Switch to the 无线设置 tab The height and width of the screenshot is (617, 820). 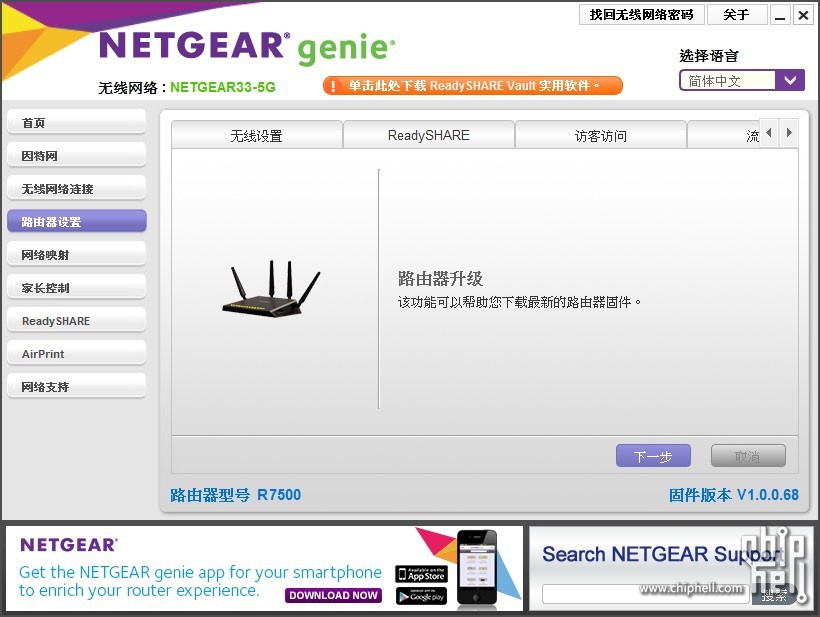(x=257, y=135)
